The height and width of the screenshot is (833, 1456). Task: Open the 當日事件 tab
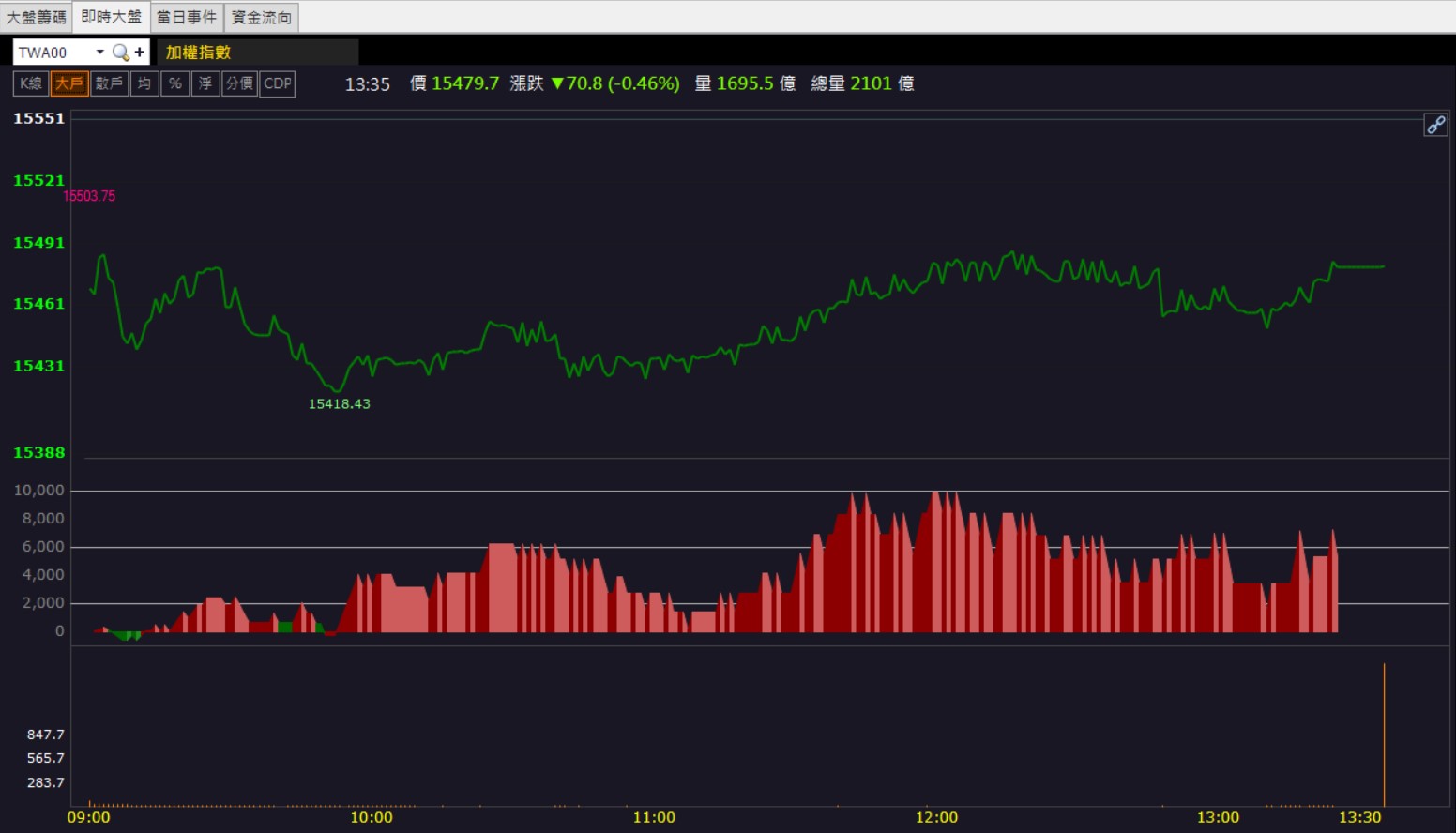point(186,17)
